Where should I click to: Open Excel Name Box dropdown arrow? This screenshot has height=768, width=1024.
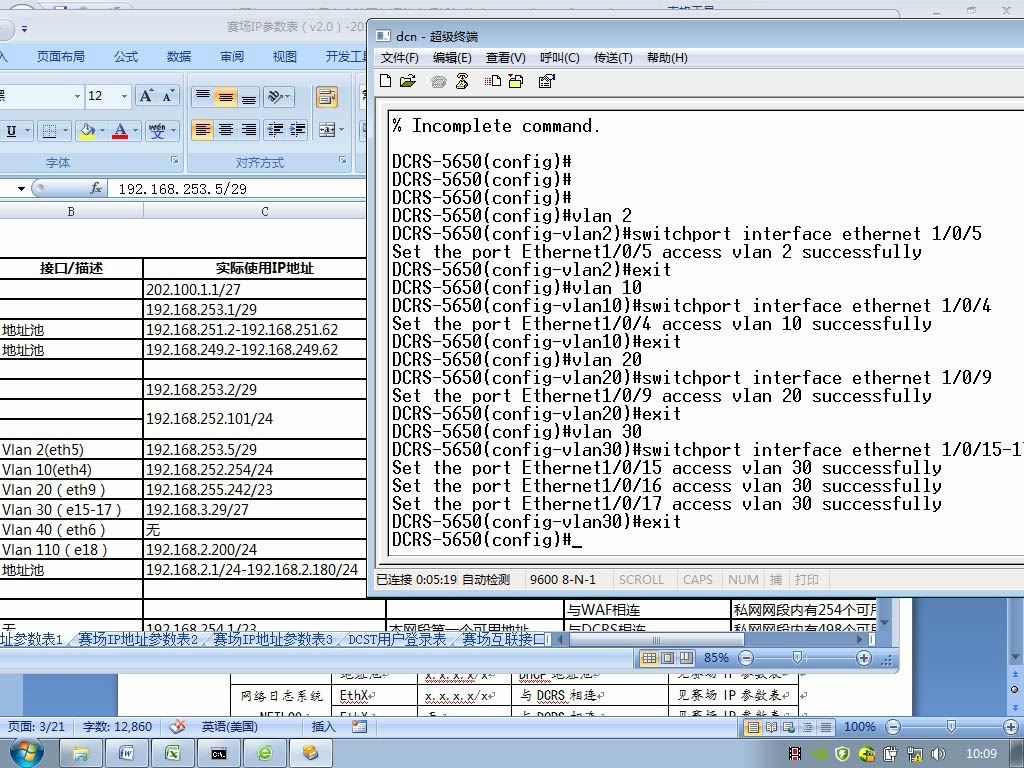pyautogui.click(x=21, y=189)
